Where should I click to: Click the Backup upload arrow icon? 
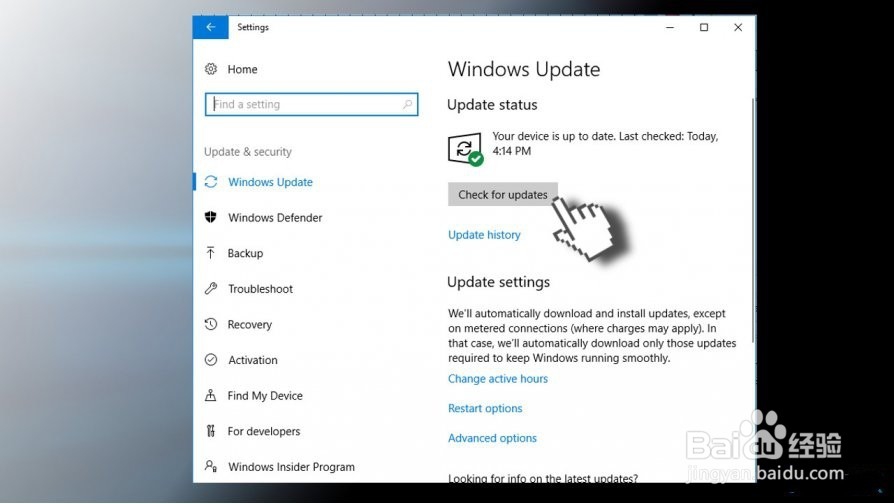tap(211, 253)
